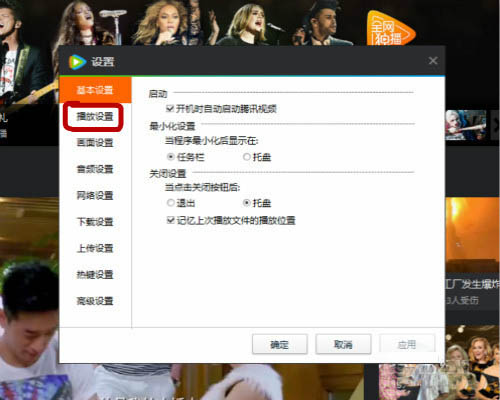500x400 pixels.
Task: Switch to the 画面设置 tab
Action: click(95, 143)
